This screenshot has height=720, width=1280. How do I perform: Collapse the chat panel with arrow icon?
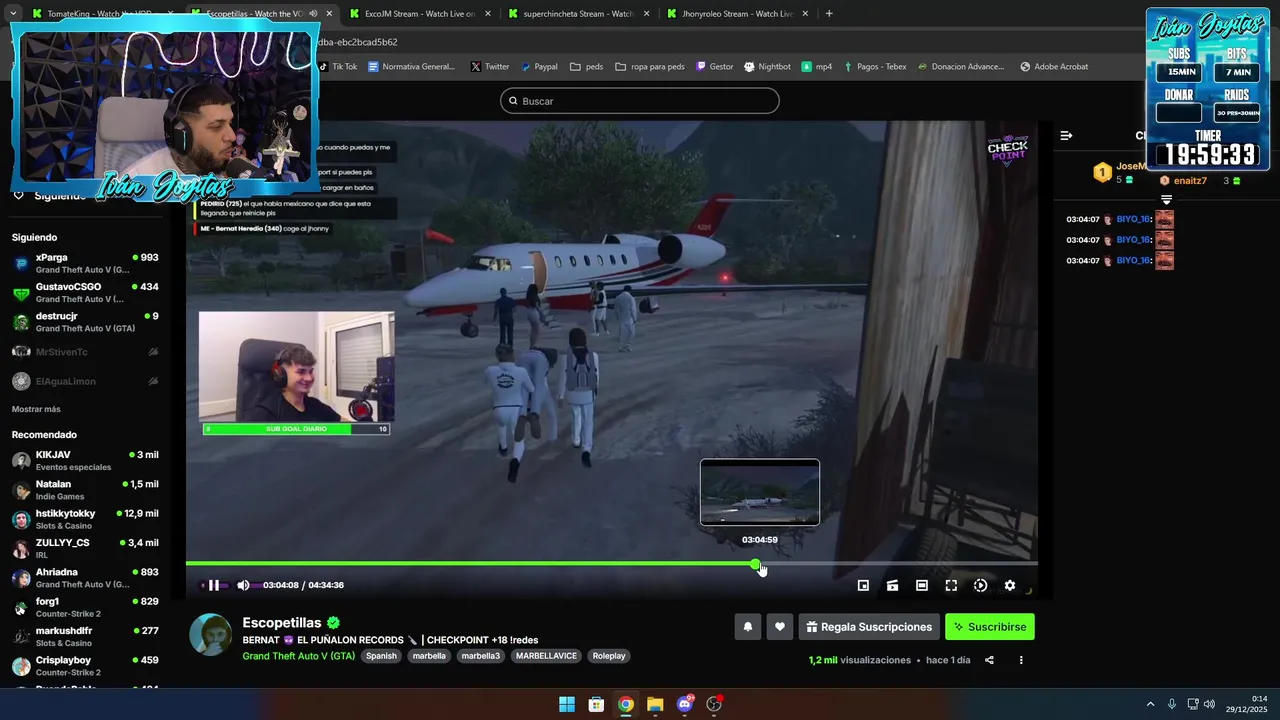[x=1066, y=135]
